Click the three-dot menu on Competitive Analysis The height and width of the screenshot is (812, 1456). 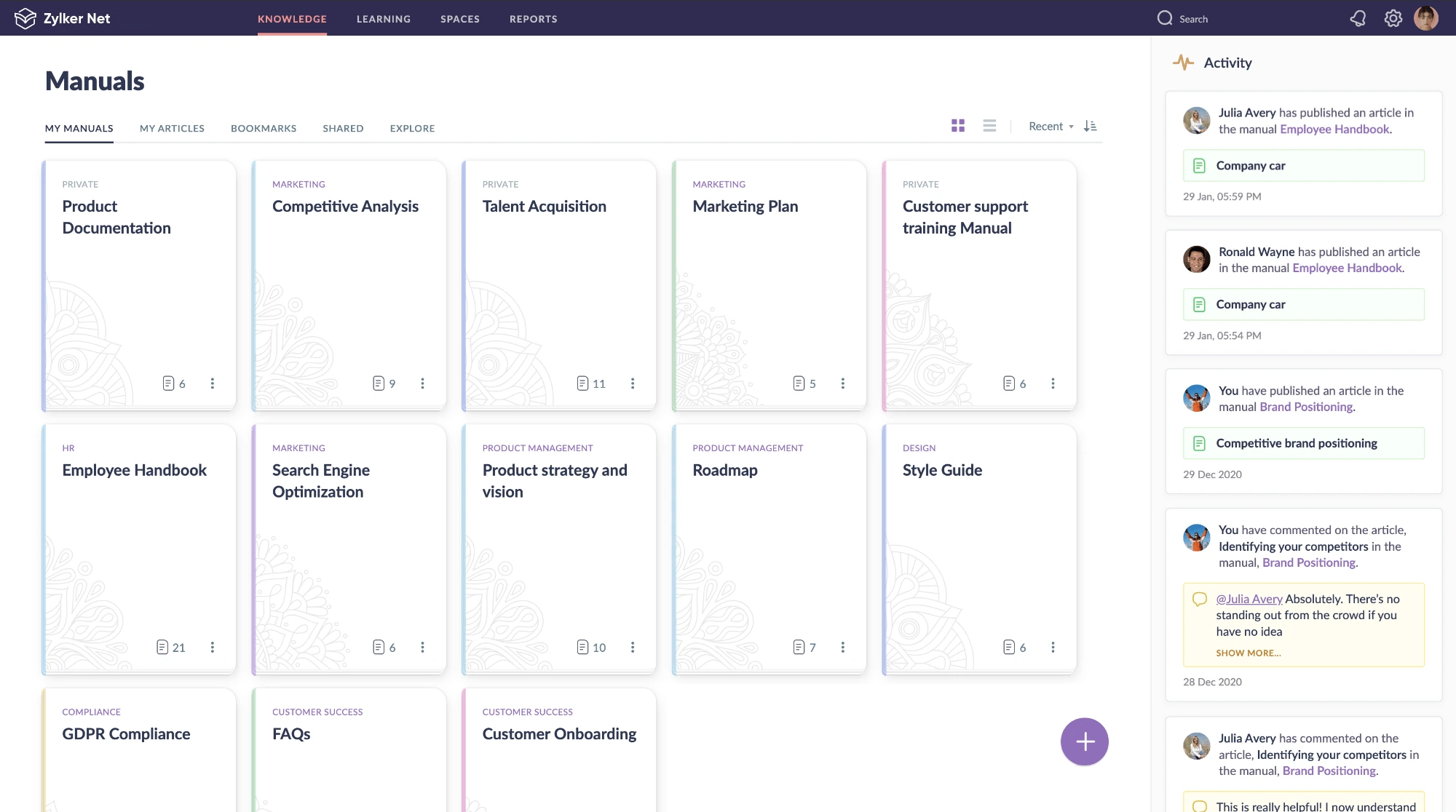pos(422,383)
